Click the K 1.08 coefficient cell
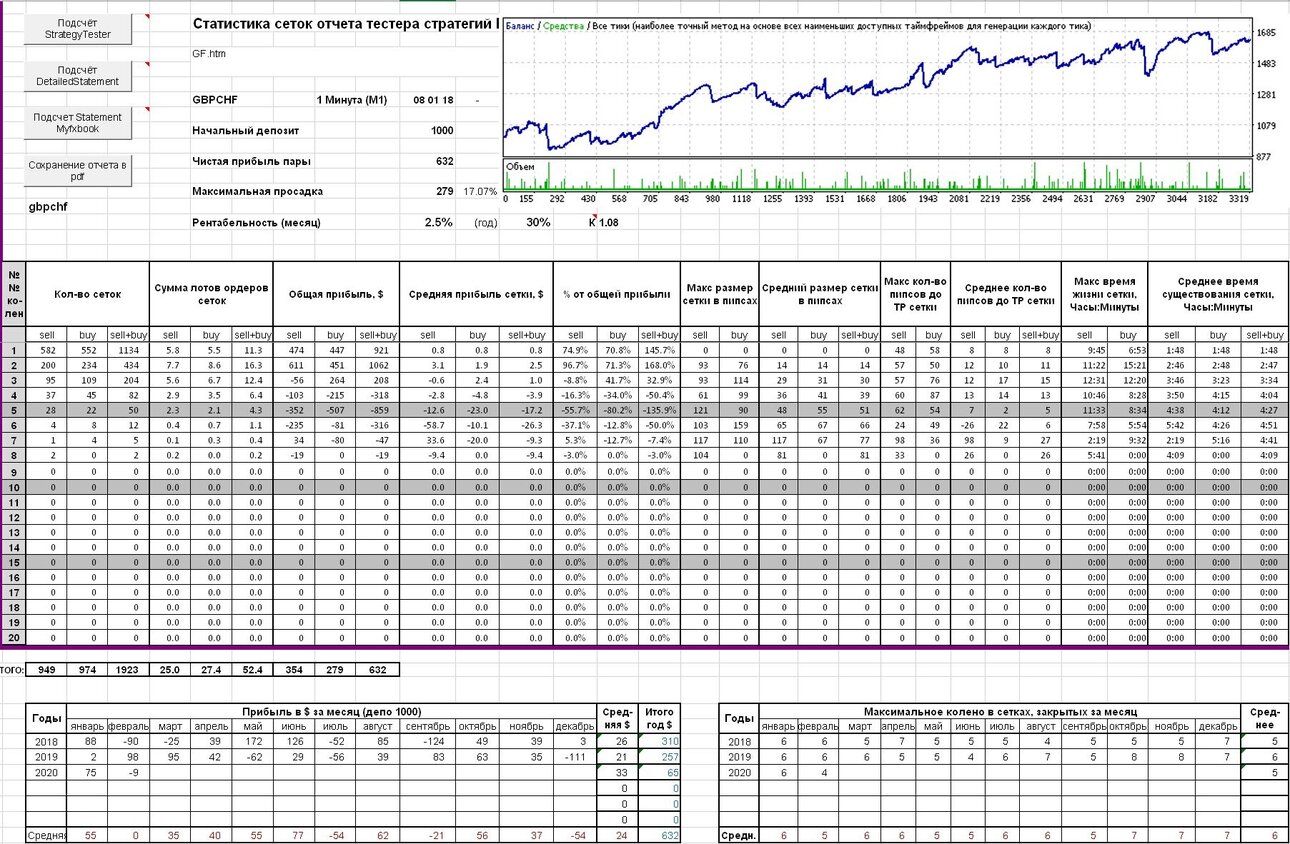 (x=604, y=222)
